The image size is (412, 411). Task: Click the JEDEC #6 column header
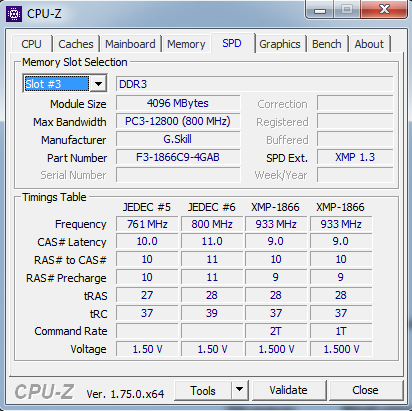point(212,207)
